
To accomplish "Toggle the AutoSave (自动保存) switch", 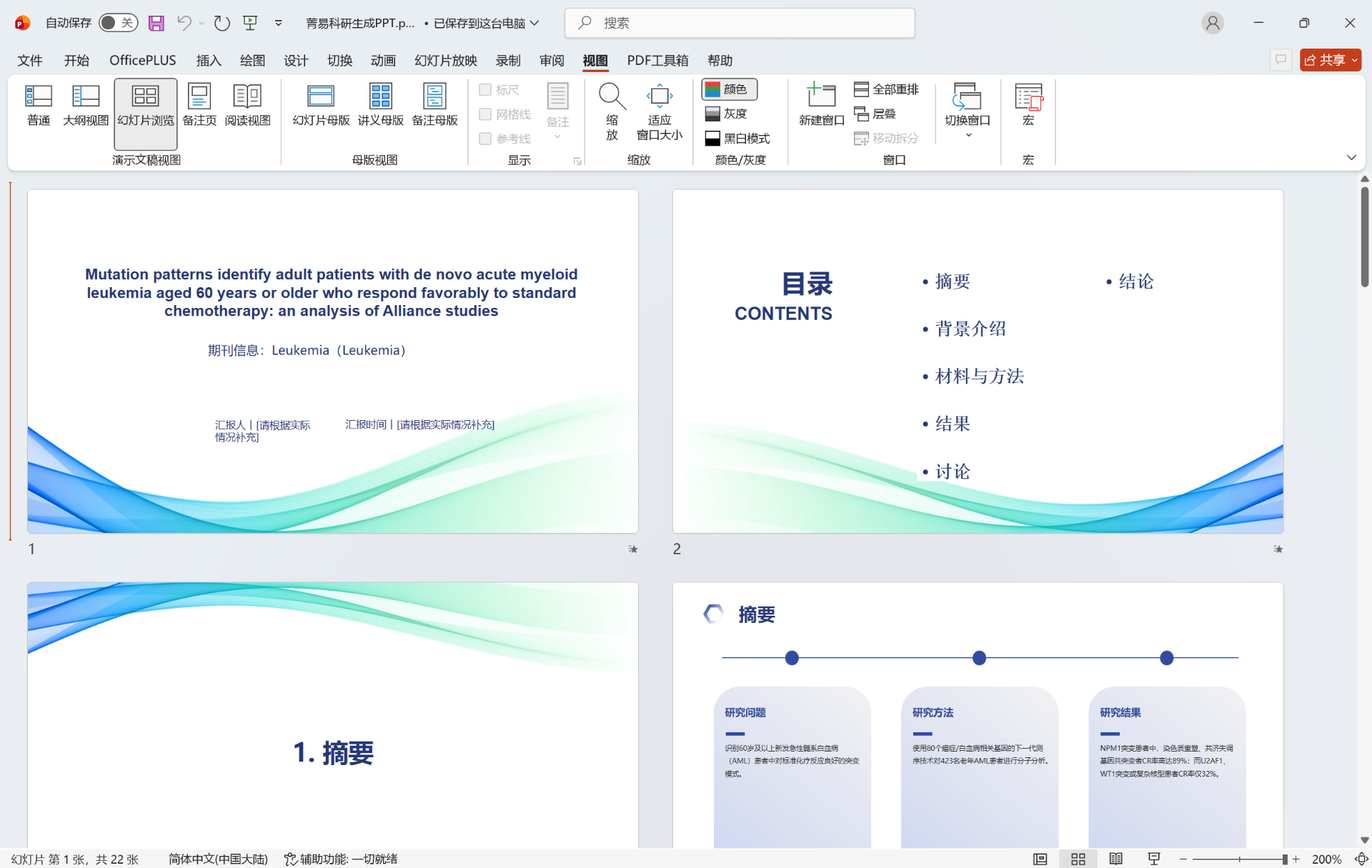I will click(x=118, y=23).
